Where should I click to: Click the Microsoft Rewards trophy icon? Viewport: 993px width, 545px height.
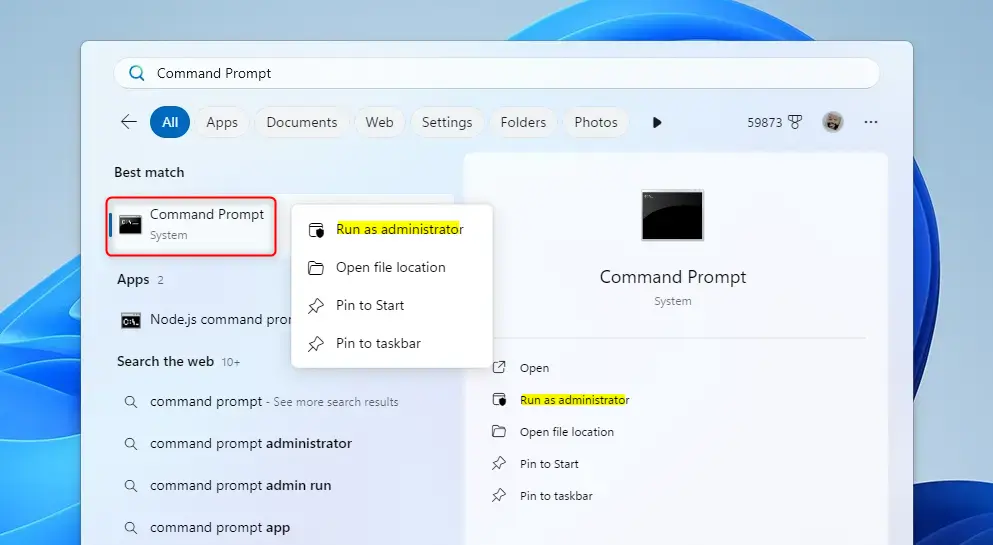[795, 122]
